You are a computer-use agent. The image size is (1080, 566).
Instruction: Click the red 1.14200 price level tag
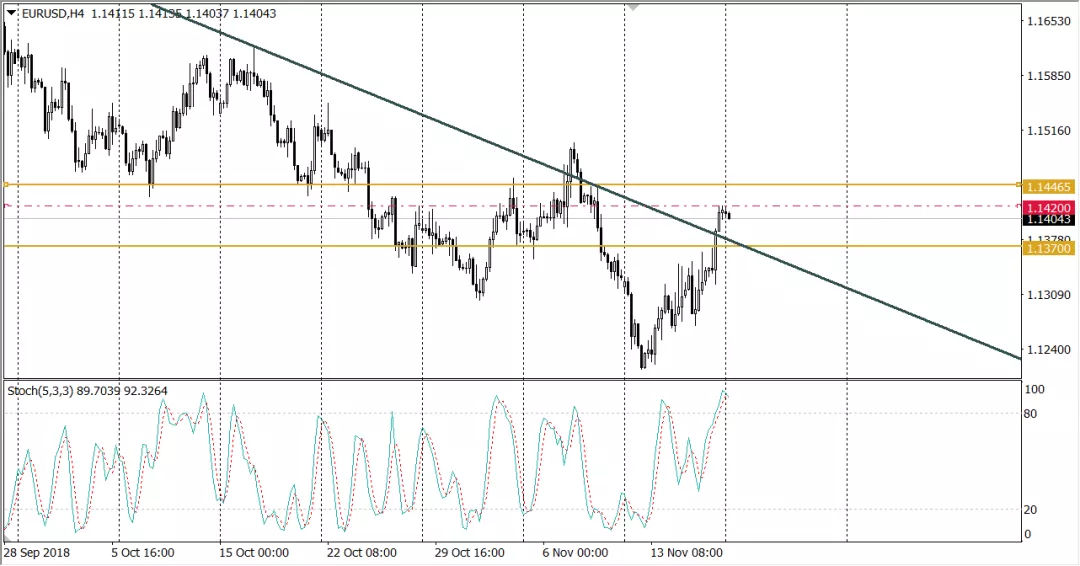1050,207
